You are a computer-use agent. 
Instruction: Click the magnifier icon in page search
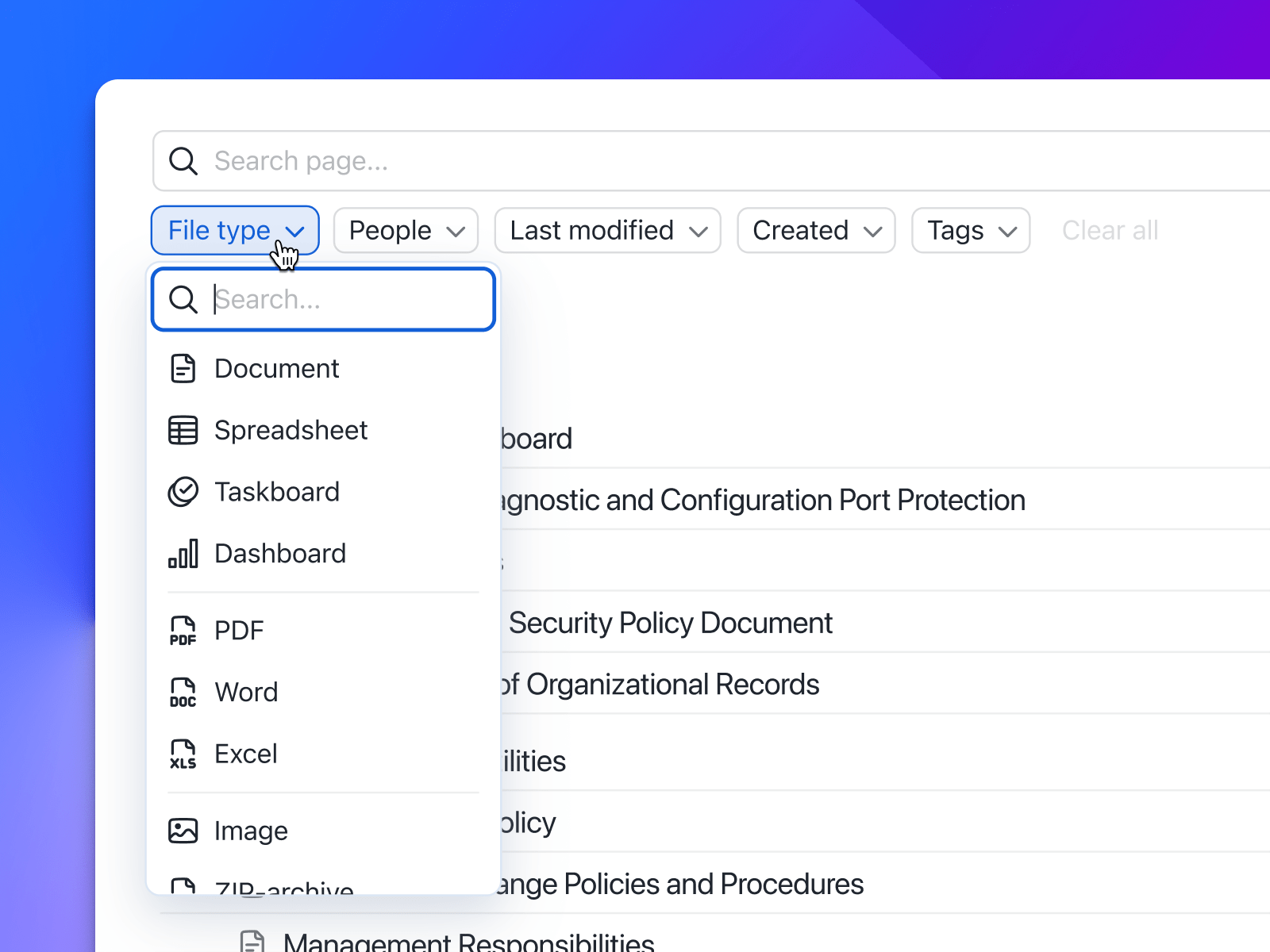click(x=183, y=161)
